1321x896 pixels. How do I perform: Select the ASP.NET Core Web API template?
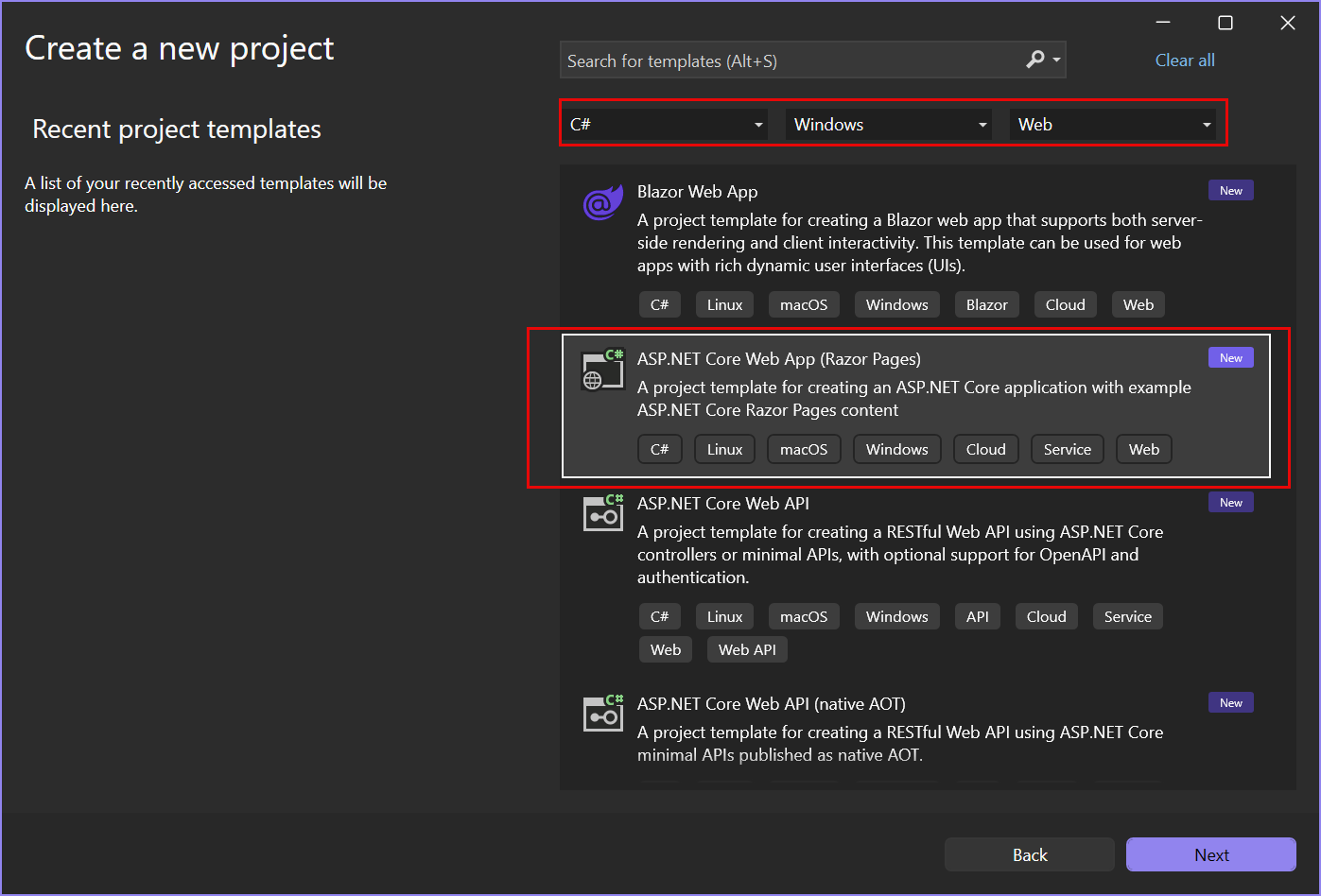coord(898,548)
